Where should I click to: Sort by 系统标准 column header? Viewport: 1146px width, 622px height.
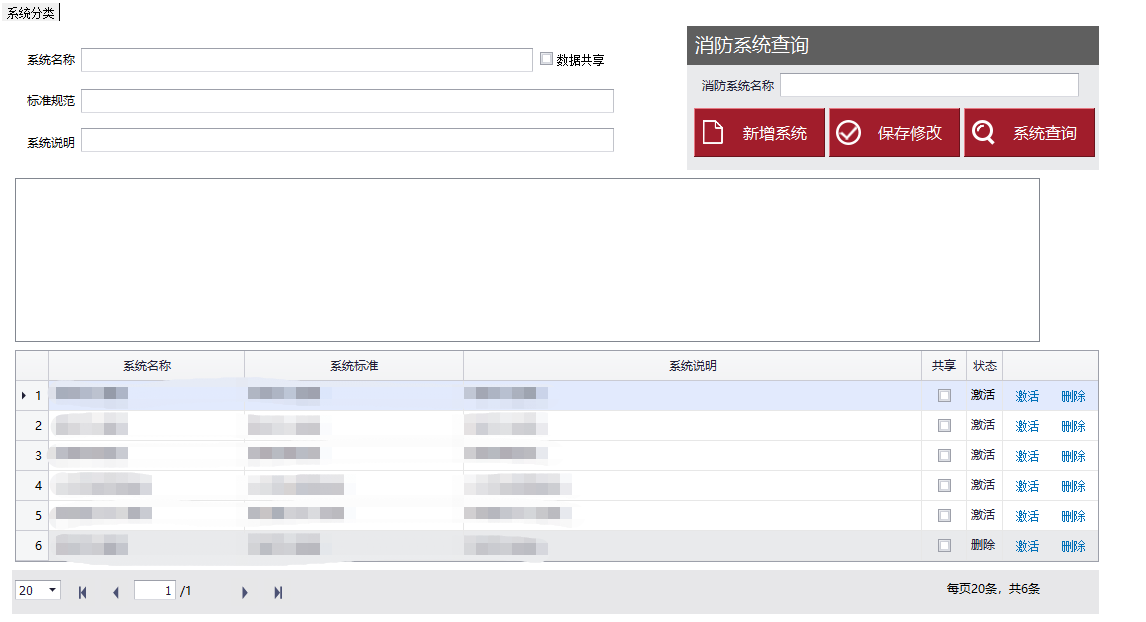(354, 366)
